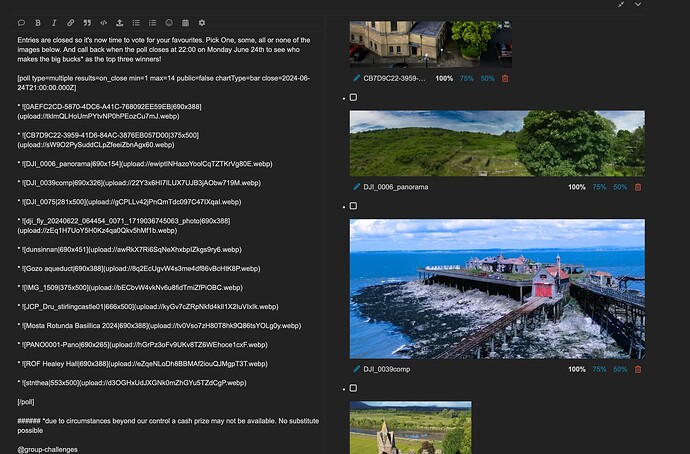Click the DJI_0006_panorama caption text
Viewport: 690px width, 454px height.
[x=396, y=187]
